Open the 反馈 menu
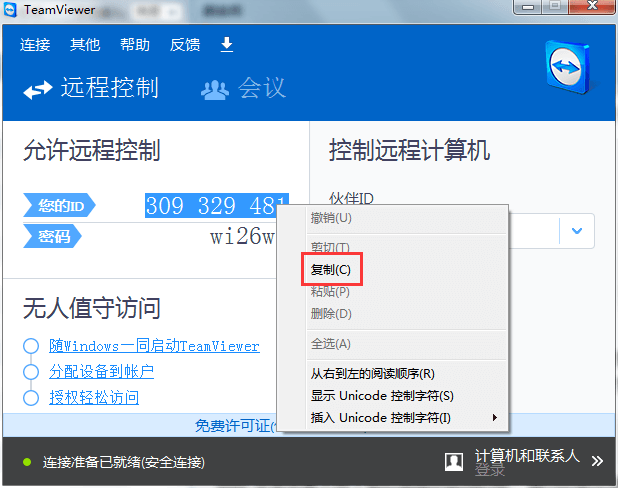The width and height of the screenshot is (618, 488). click(185, 45)
